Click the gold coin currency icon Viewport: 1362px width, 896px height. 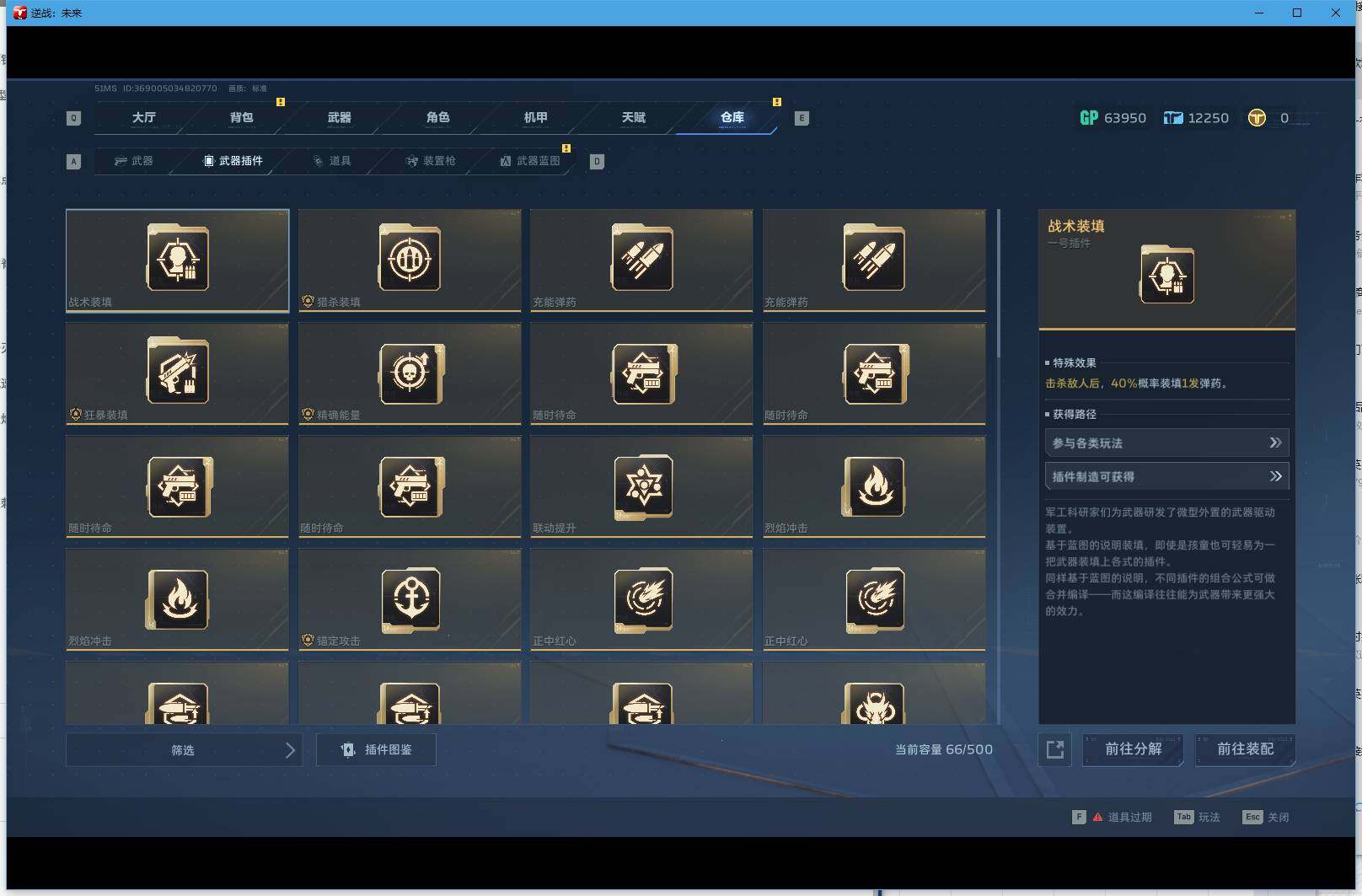(1257, 118)
